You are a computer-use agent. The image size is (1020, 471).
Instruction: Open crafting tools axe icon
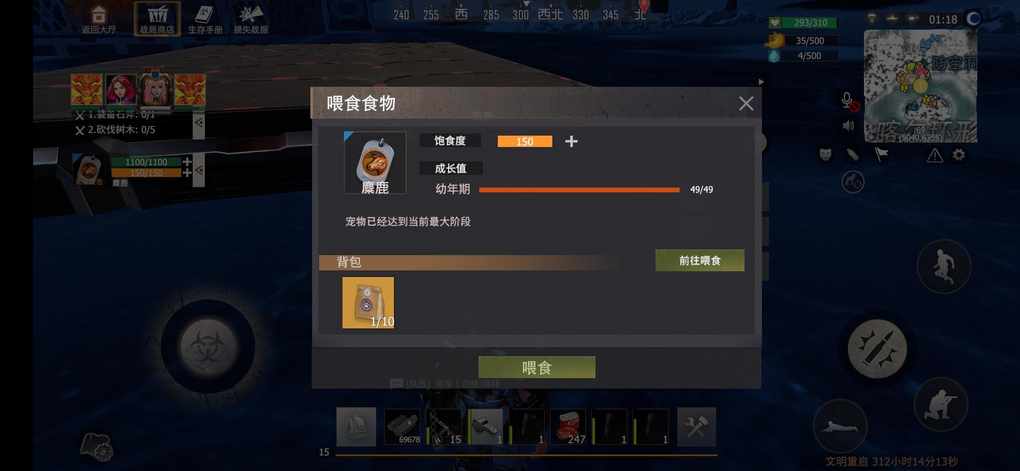click(696, 427)
